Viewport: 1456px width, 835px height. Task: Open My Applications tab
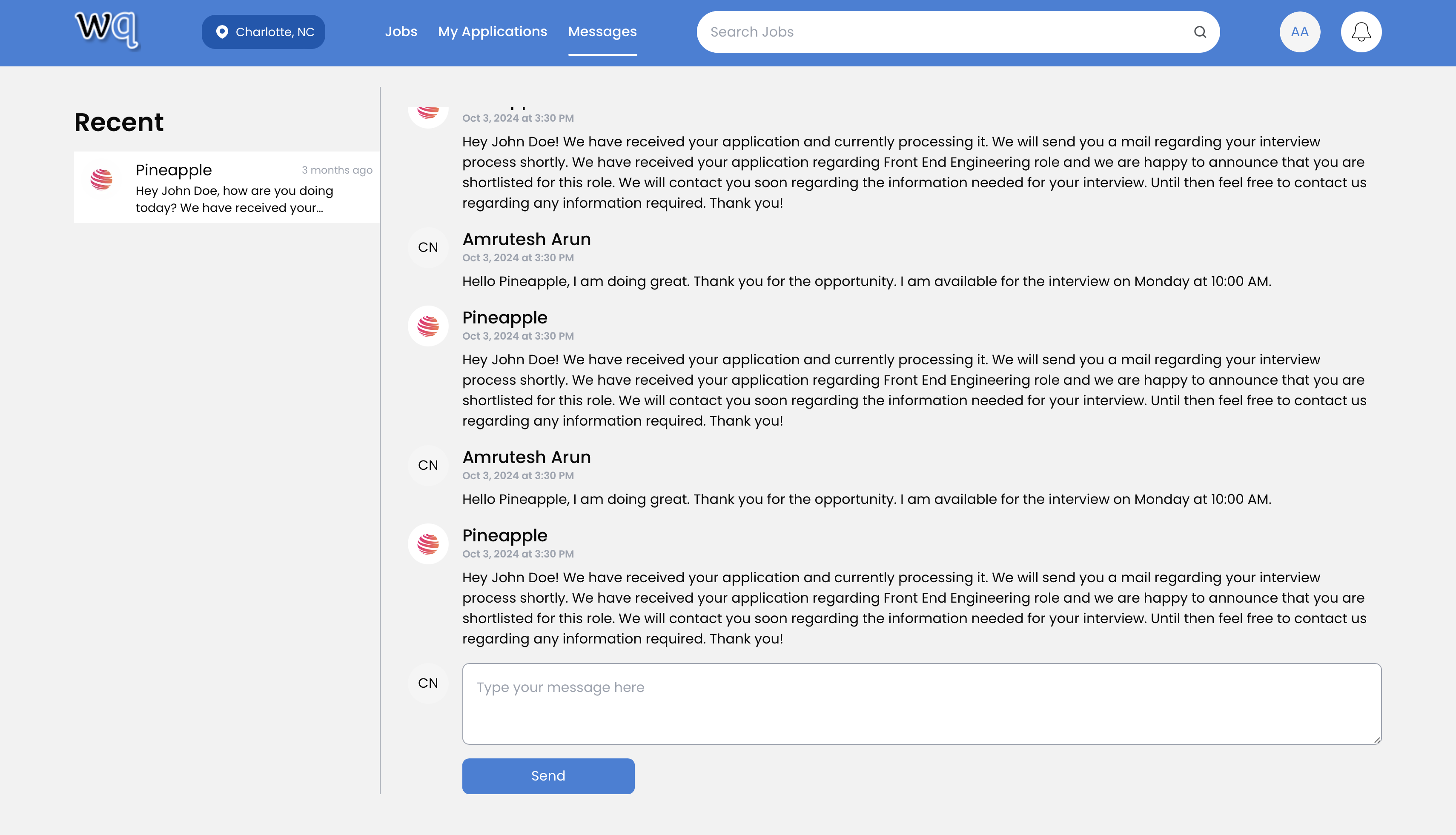coord(492,31)
